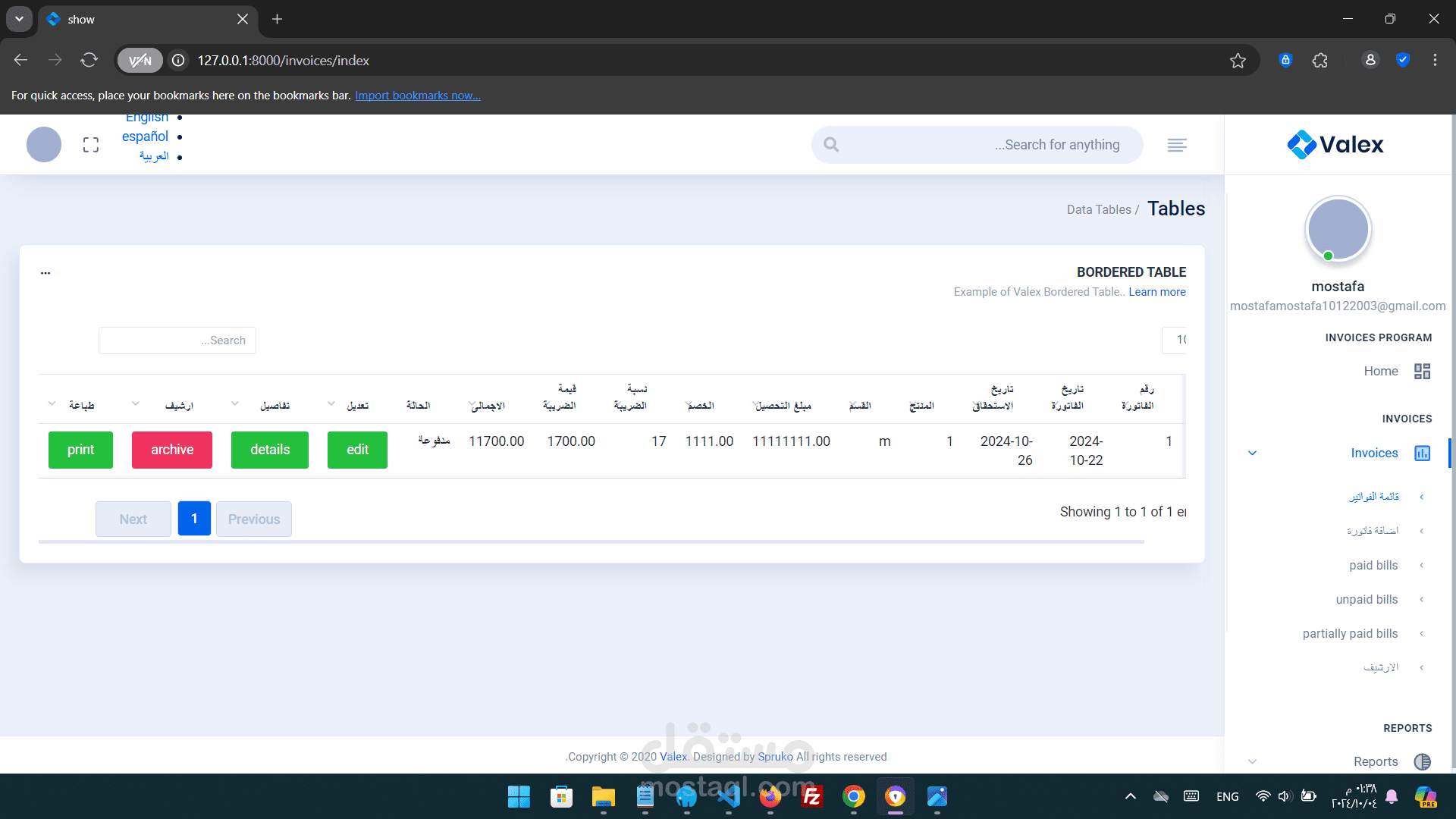The width and height of the screenshot is (1456, 819).
Task: Click the Home dashboard grid icon
Action: pos(1422,371)
